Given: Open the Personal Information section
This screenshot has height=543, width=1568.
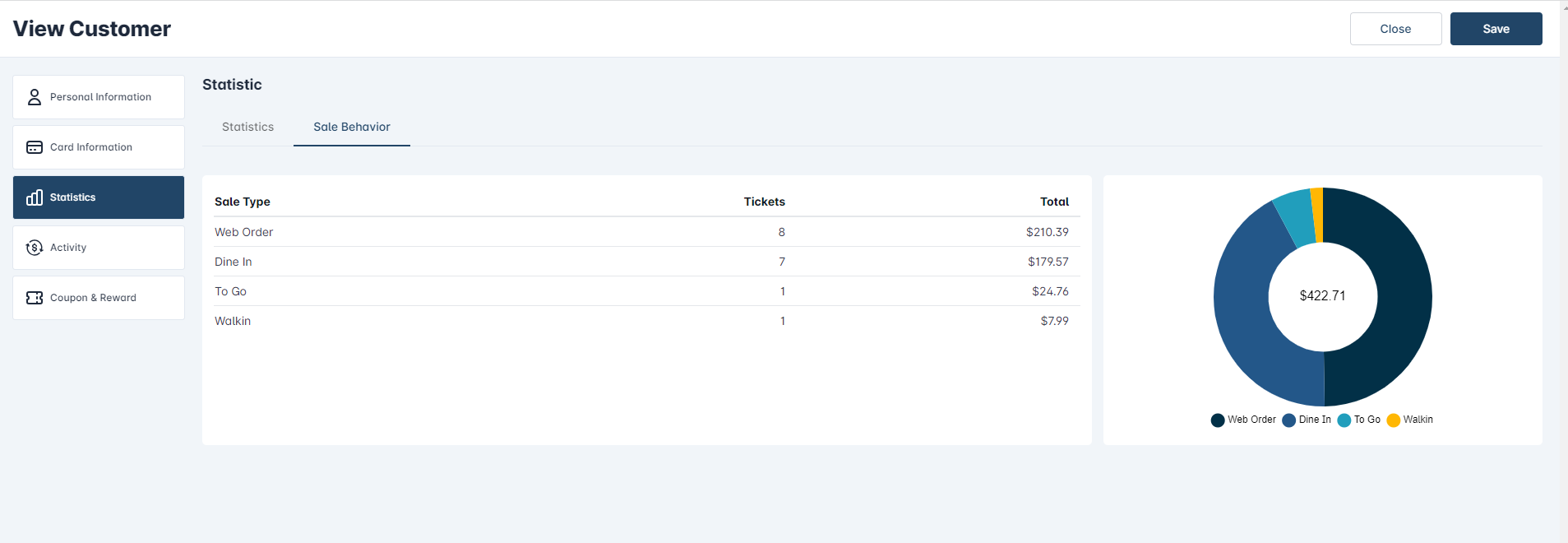Looking at the screenshot, I should click(99, 97).
